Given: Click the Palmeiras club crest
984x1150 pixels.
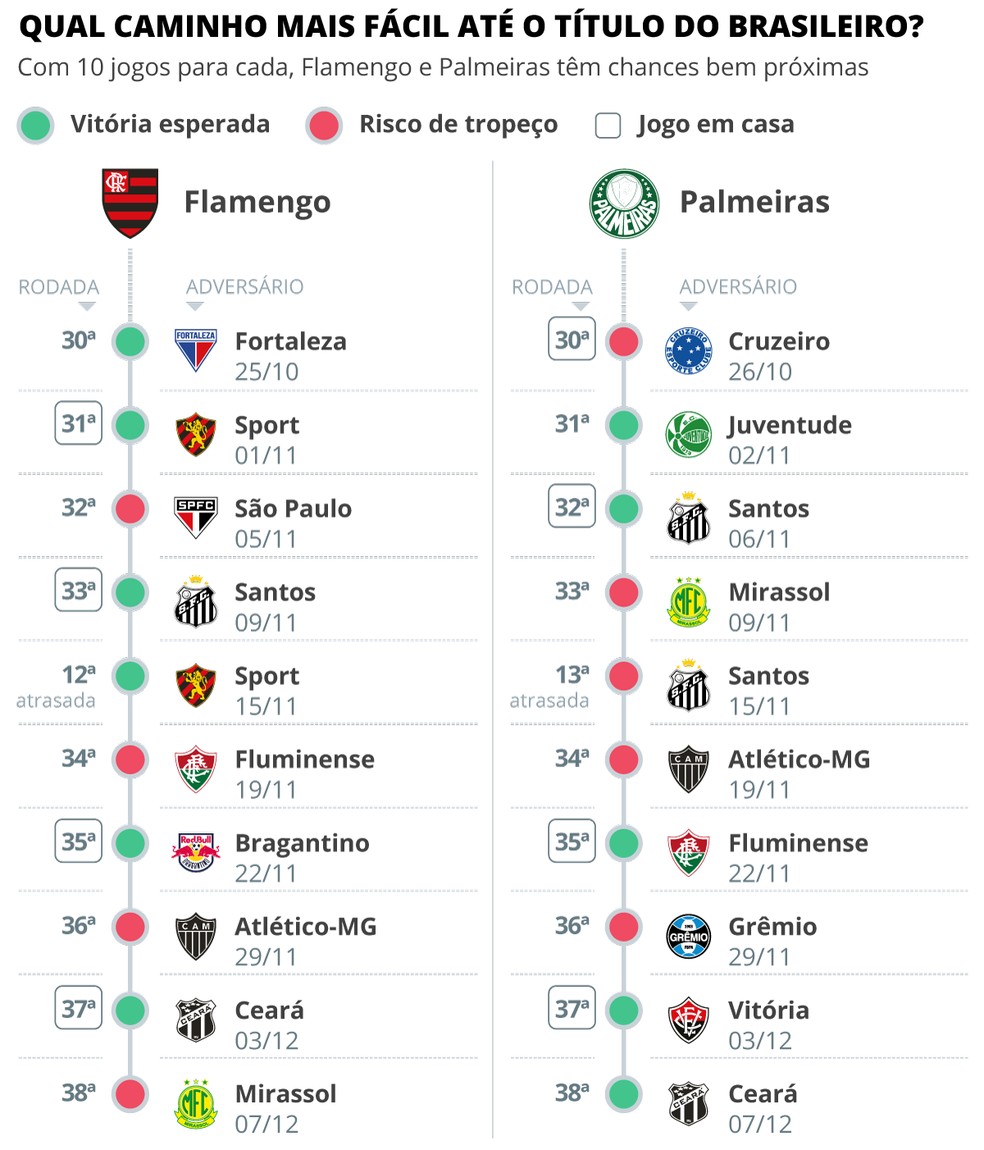Looking at the screenshot, I should point(625,202).
